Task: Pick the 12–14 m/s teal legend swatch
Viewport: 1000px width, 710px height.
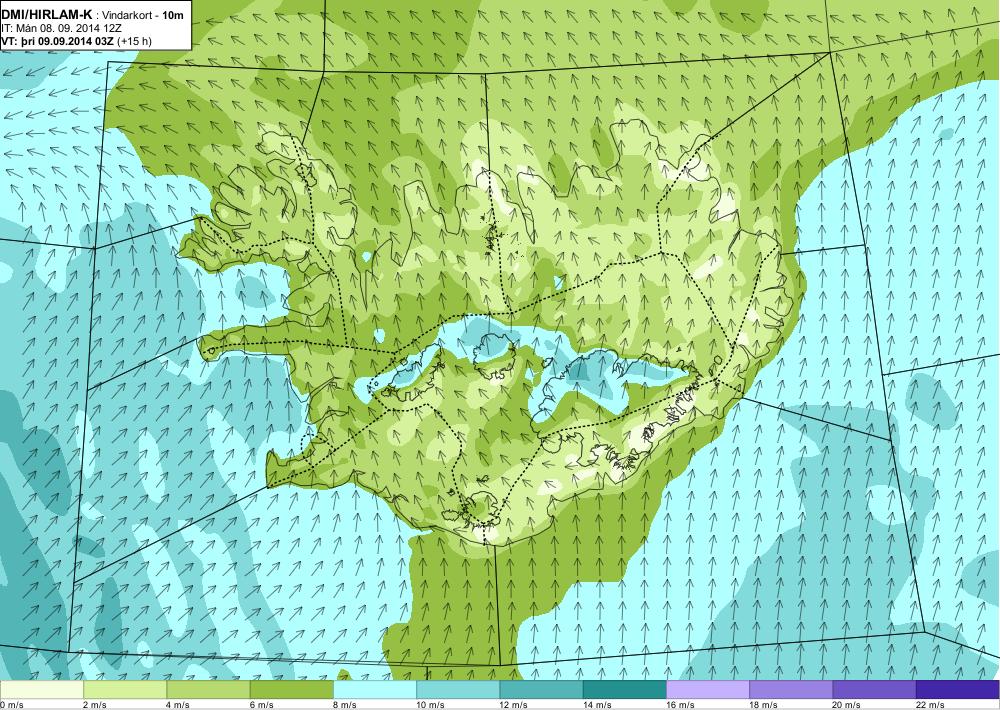Action: [541, 690]
